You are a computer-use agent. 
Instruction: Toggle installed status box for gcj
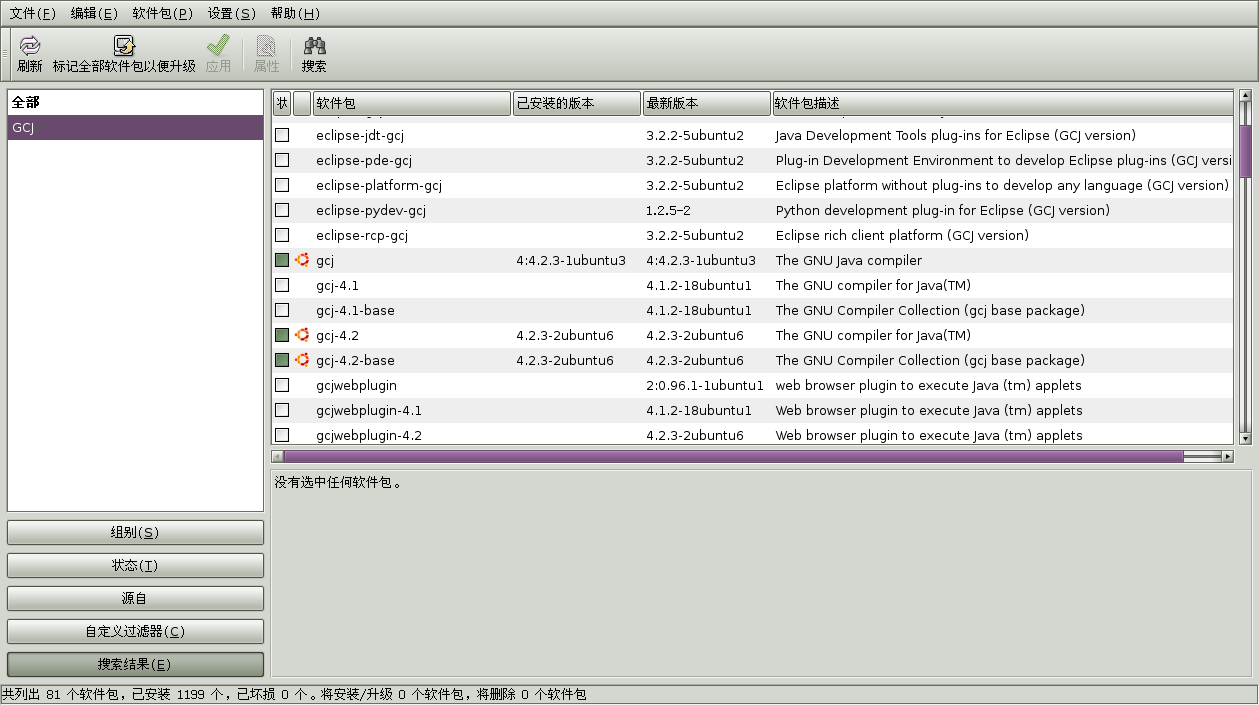282,260
